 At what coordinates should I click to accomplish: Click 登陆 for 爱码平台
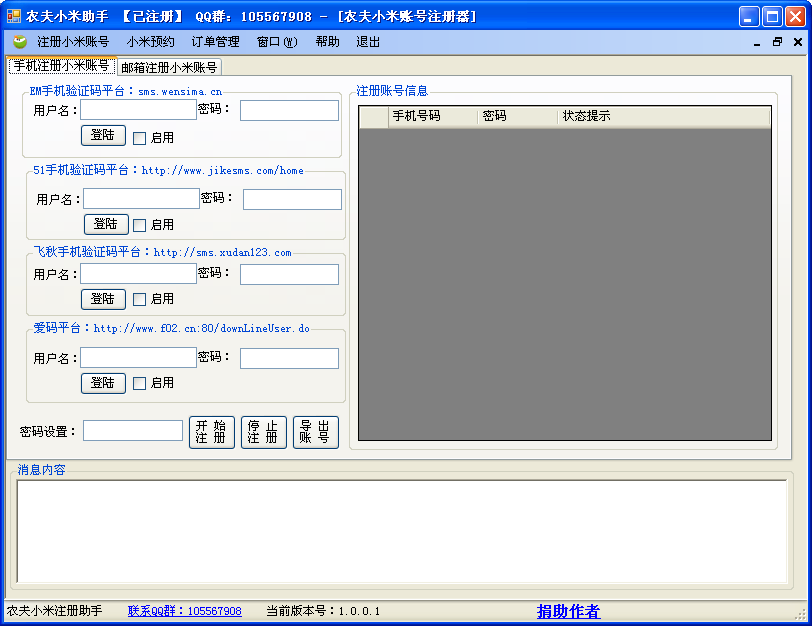coord(104,383)
